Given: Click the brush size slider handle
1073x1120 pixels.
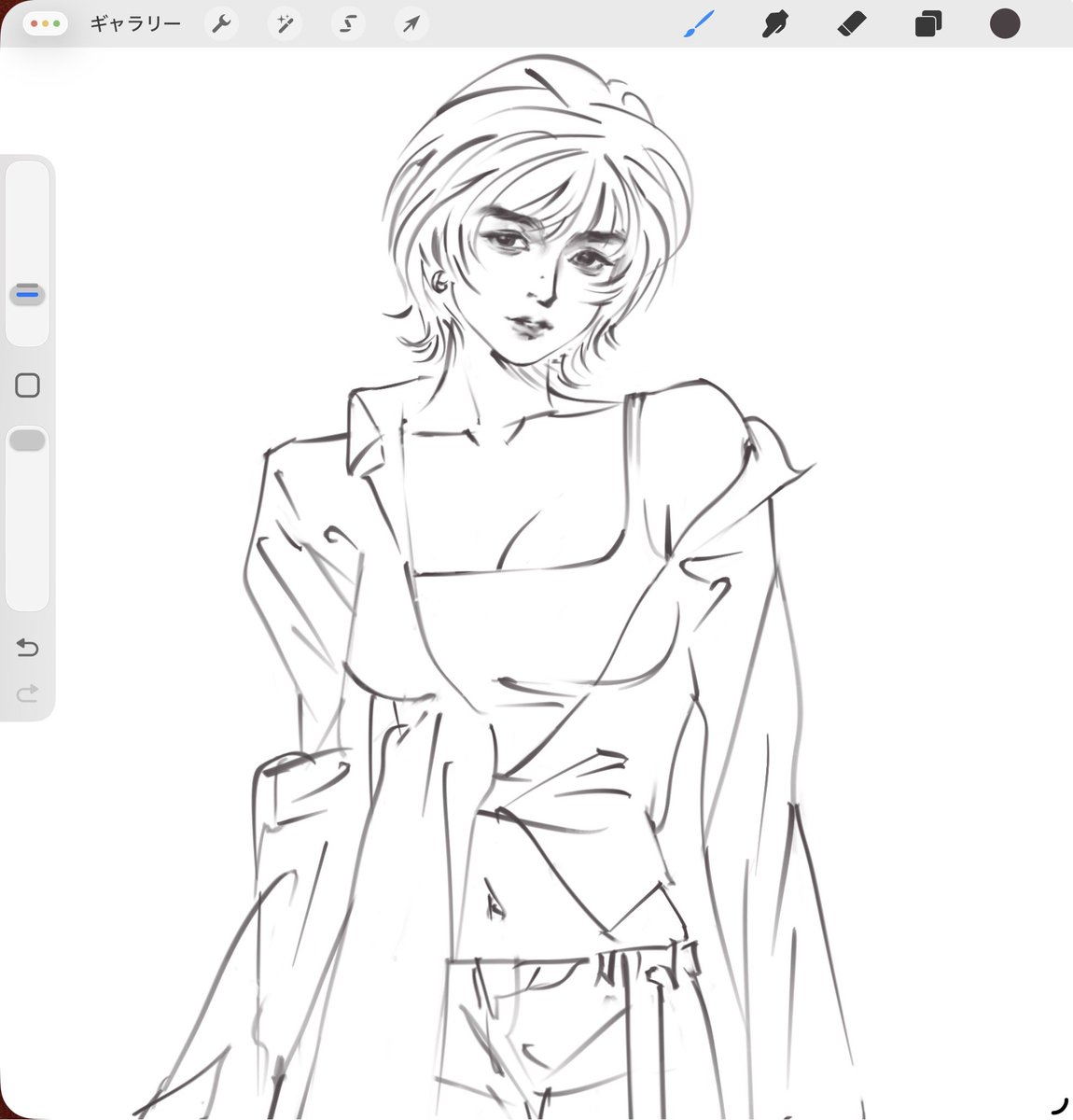Looking at the screenshot, I should click(x=27, y=294).
